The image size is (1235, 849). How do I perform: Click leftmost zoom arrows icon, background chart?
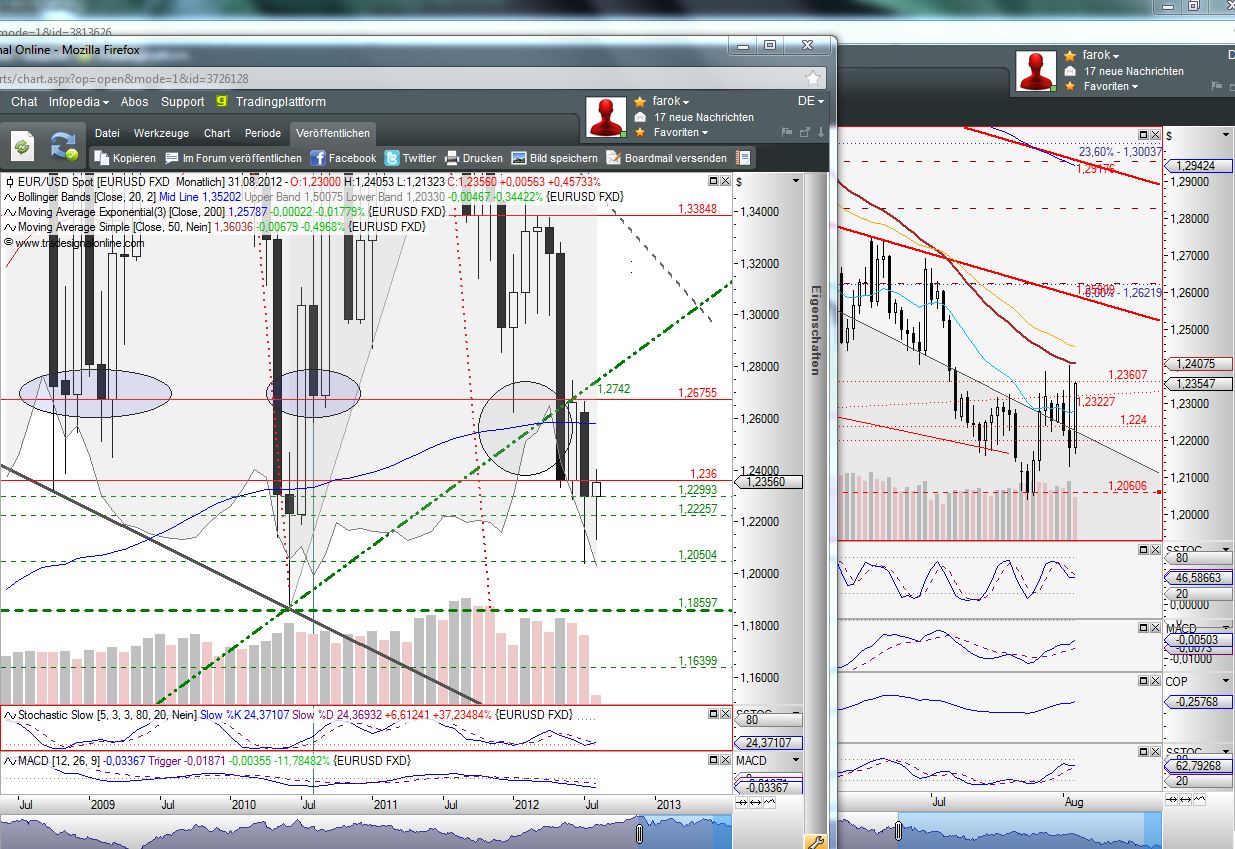(x=1172, y=799)
